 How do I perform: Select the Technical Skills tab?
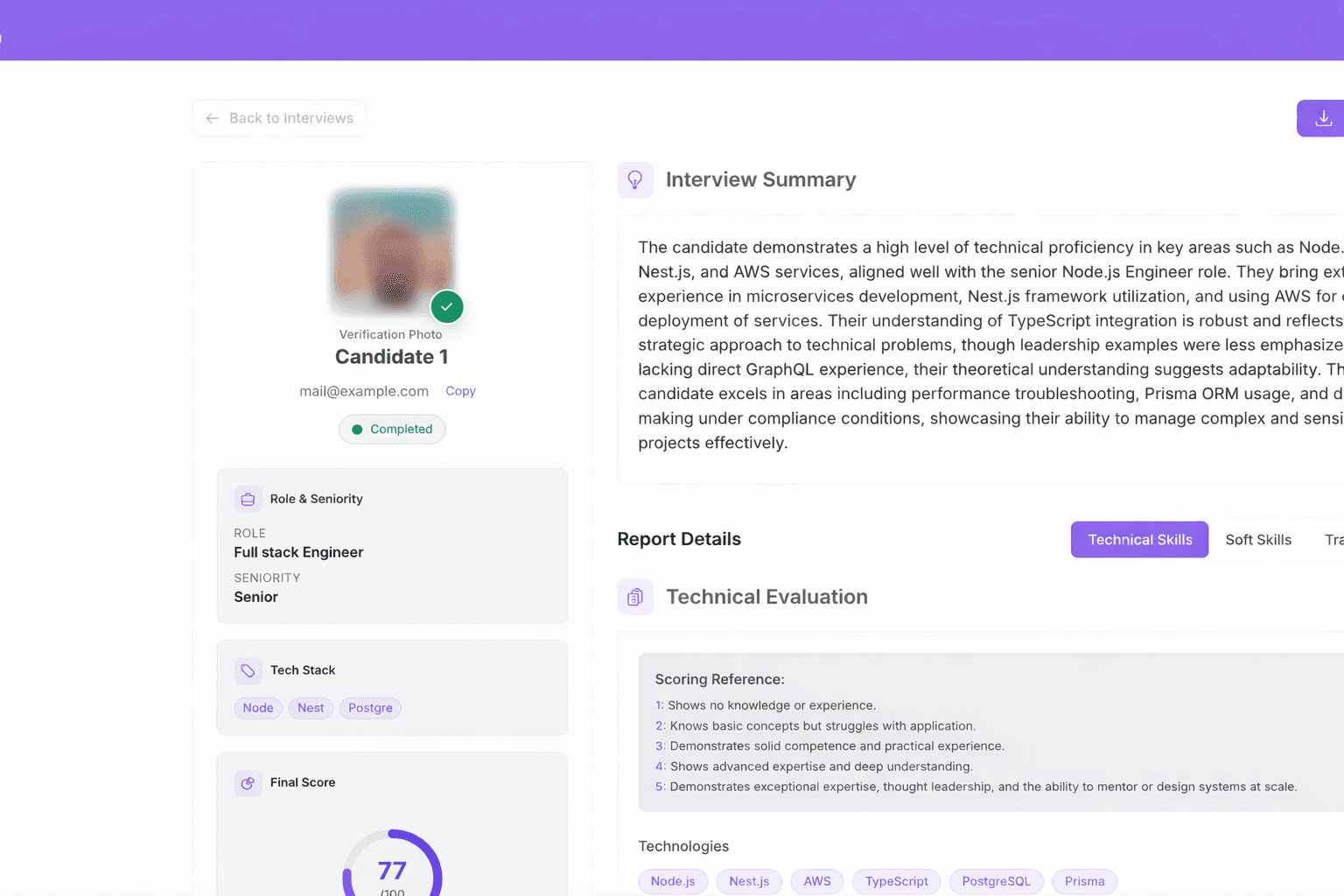pyautogui.click(x=1139, y=540)
